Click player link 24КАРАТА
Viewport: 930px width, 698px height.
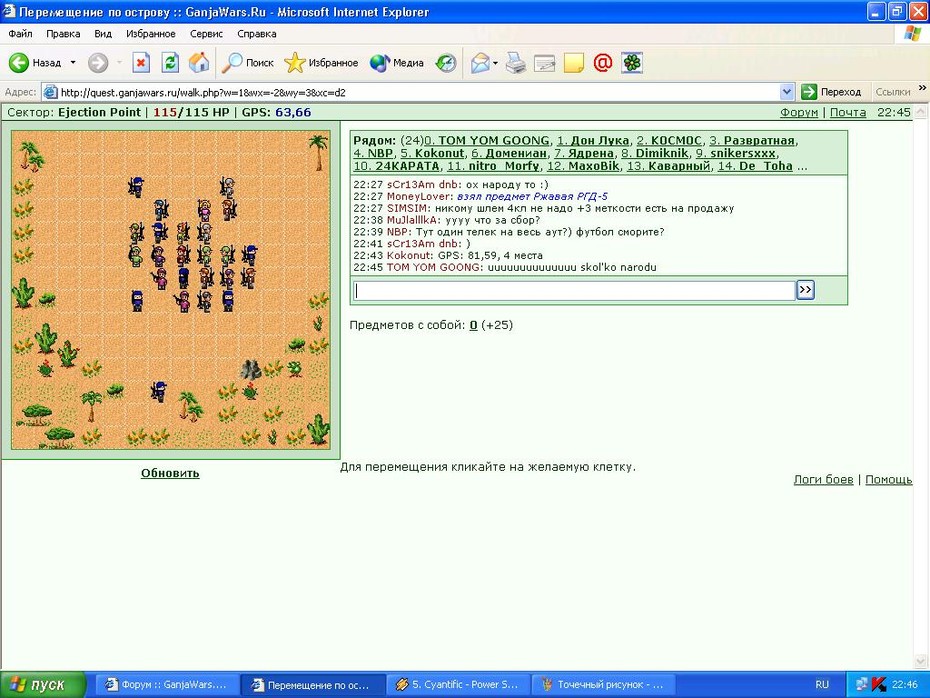pyautogui.click(x=396, y=166)
